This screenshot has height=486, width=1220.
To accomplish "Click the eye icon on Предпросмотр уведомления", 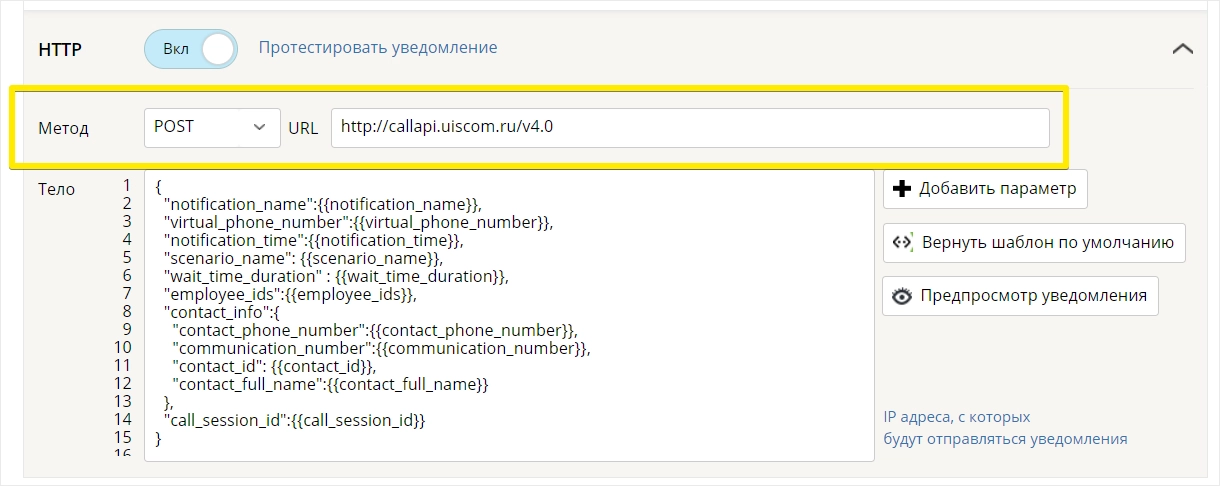I will tap(902, 296).
